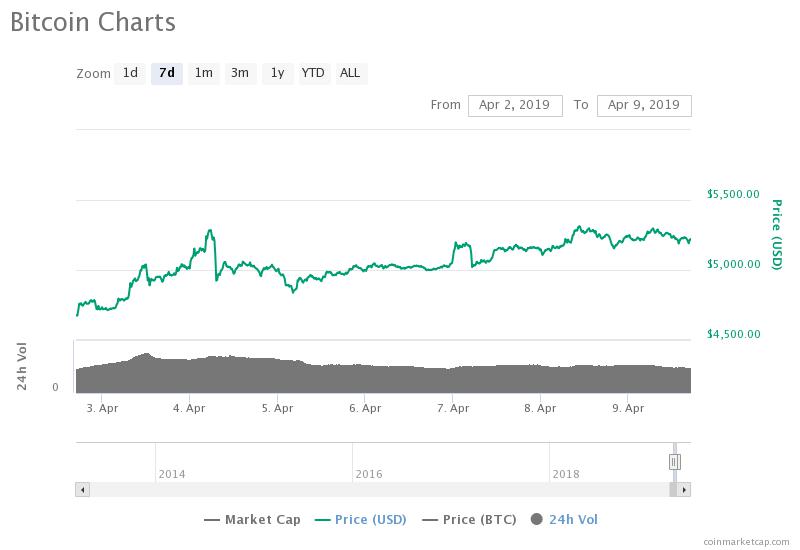800x550 pixels.
Task: Set zoom to 1d
Action: click(130, 73)
